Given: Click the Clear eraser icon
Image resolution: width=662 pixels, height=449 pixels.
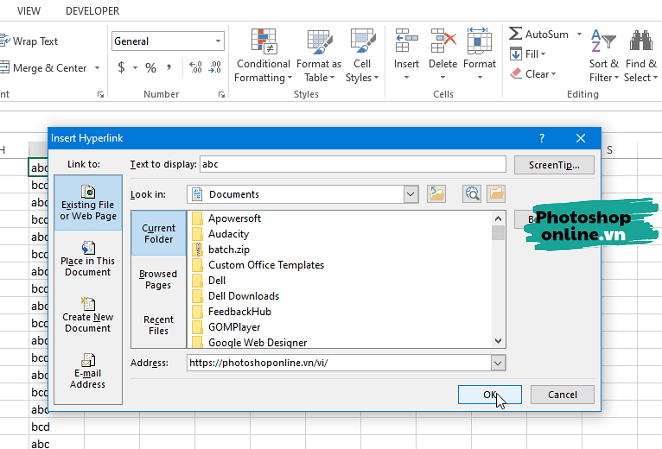Looking at the screenshot, I should pyautogui.click(x=516, y=74).
